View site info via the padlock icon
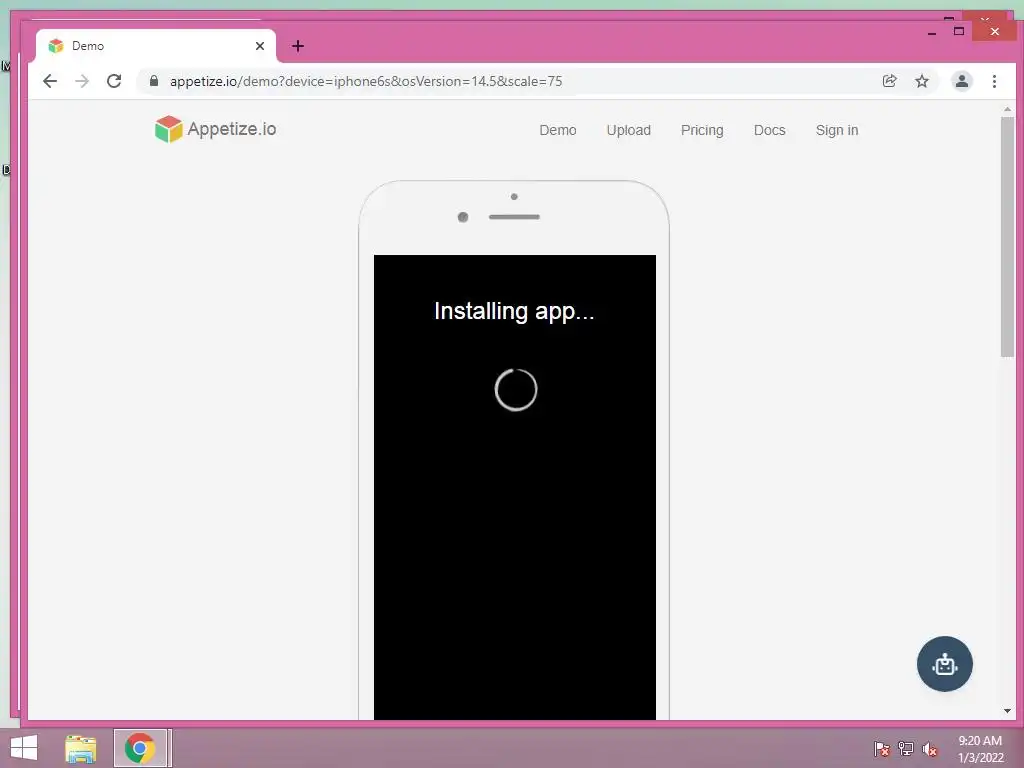The image size is (1024, 768). (x=154, y=81)
